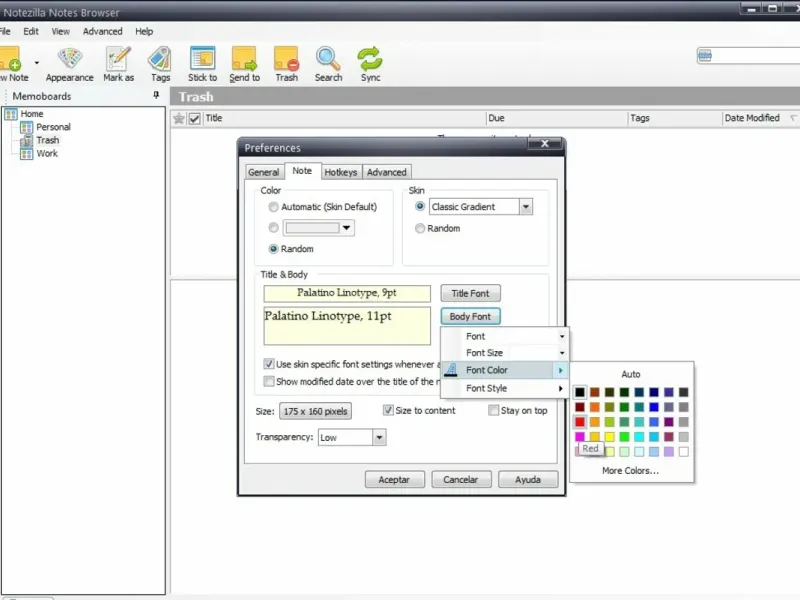The height and width of the screenshot is (600, 800).
Task: Toggle Use skin specific font settings checkbox
Action: [x=269, y=364]
